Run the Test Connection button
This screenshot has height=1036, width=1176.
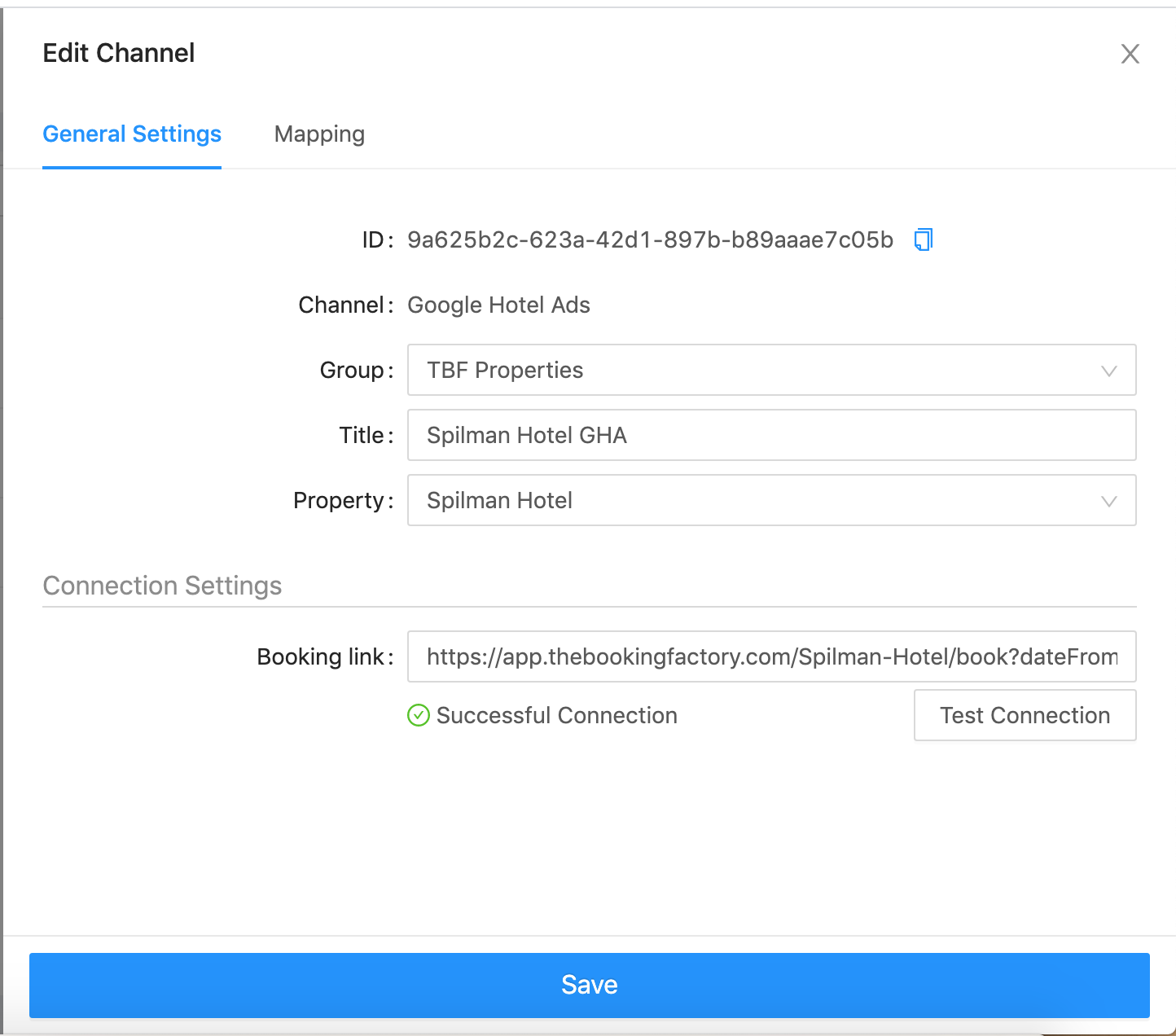(1025, 715)
